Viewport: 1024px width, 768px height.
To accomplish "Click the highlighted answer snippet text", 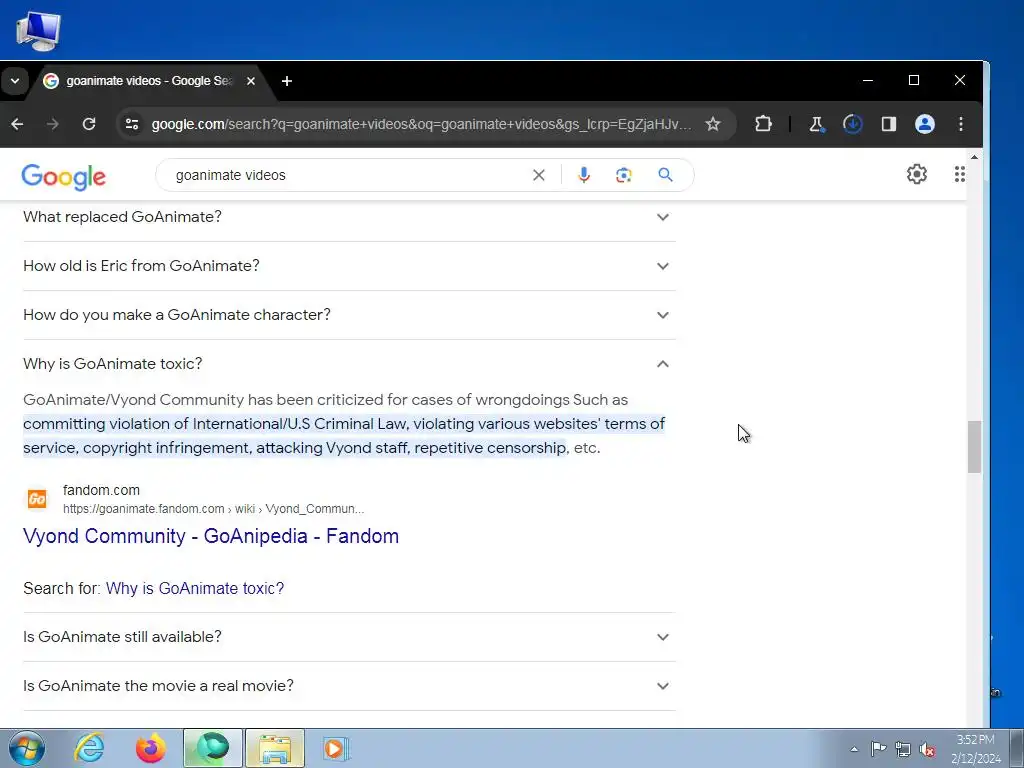I will pyautogui.click(x=344, y=436).
